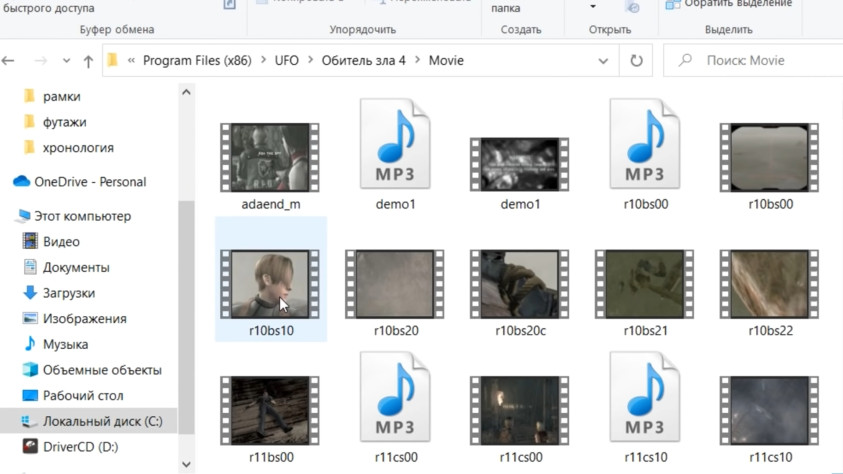843x474 pixels.
Task: Open the recent locations dropdown arrow
Action: click(x=66, y=61)
